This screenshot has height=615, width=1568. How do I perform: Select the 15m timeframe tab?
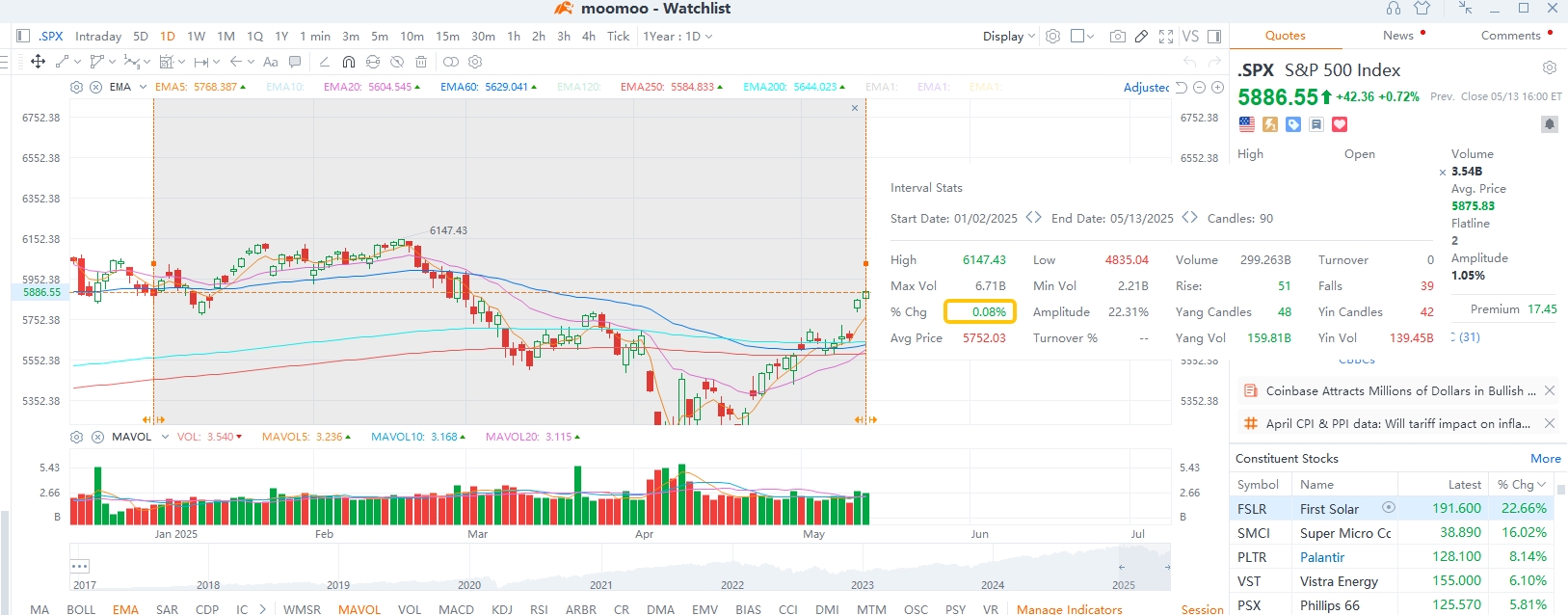click(447, 37)
